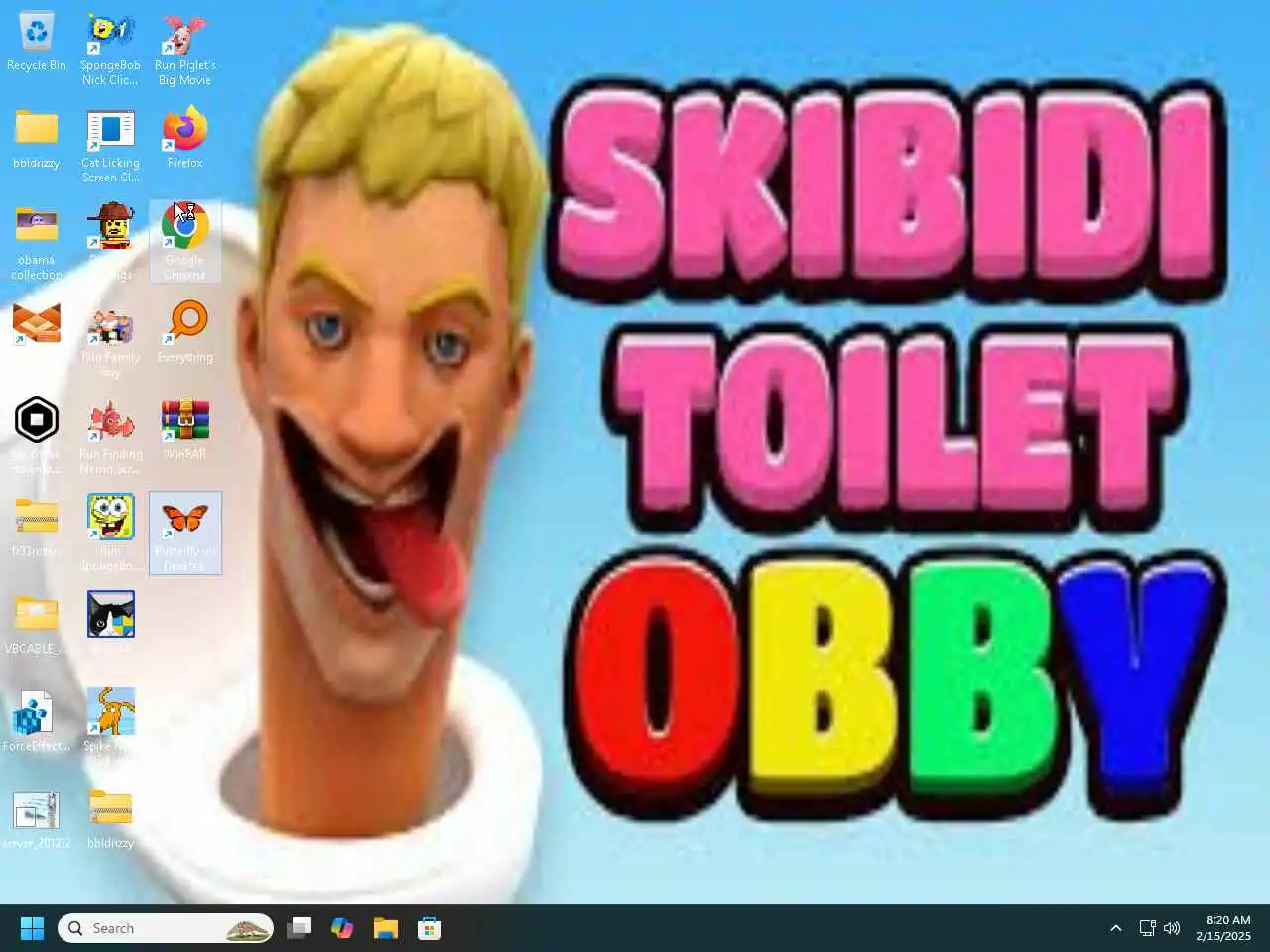1270x952 pixels.
Task: Open volume control tray icon
Action: click(x=1172, y=928)
